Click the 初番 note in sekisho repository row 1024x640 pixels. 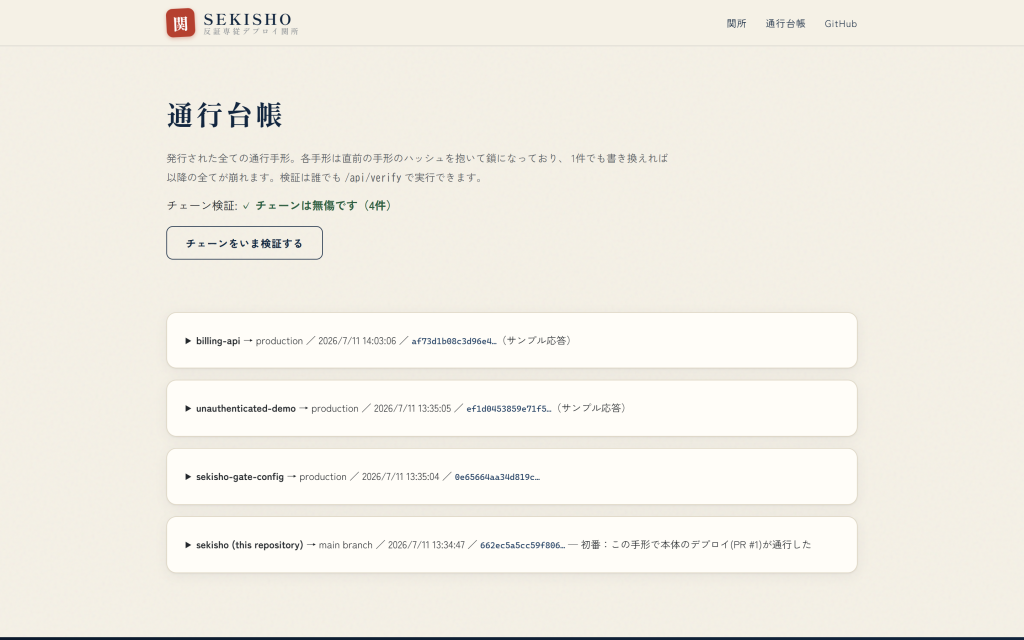point(696,545)
